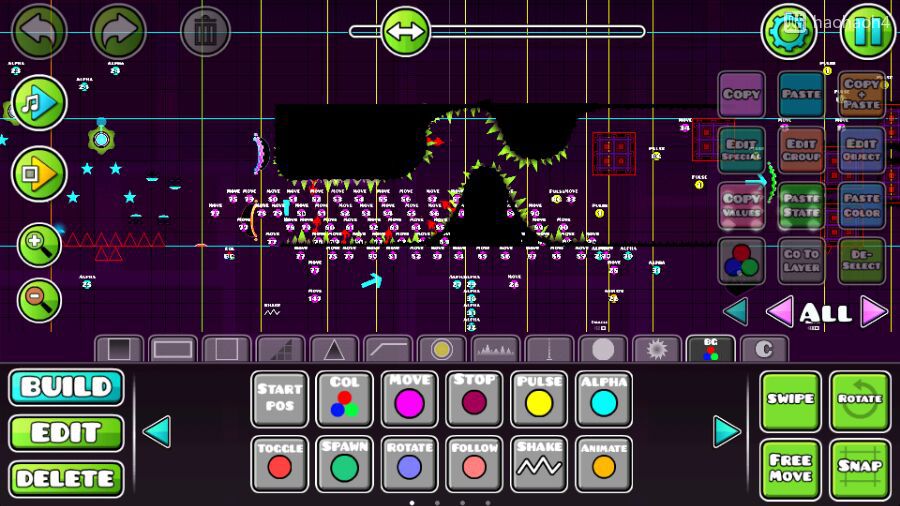Open the spikes triangle tab

[x=334, y=348]
